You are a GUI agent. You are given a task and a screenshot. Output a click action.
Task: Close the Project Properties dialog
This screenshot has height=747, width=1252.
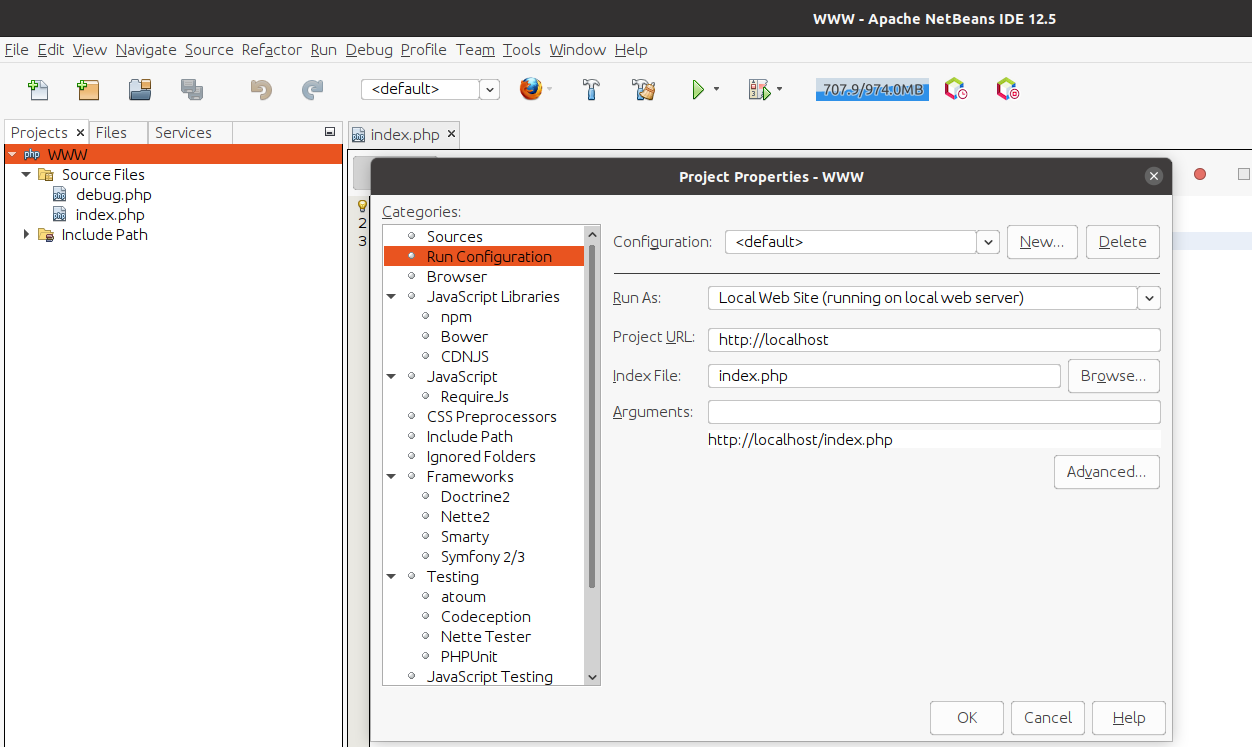tap(1154, 176)
